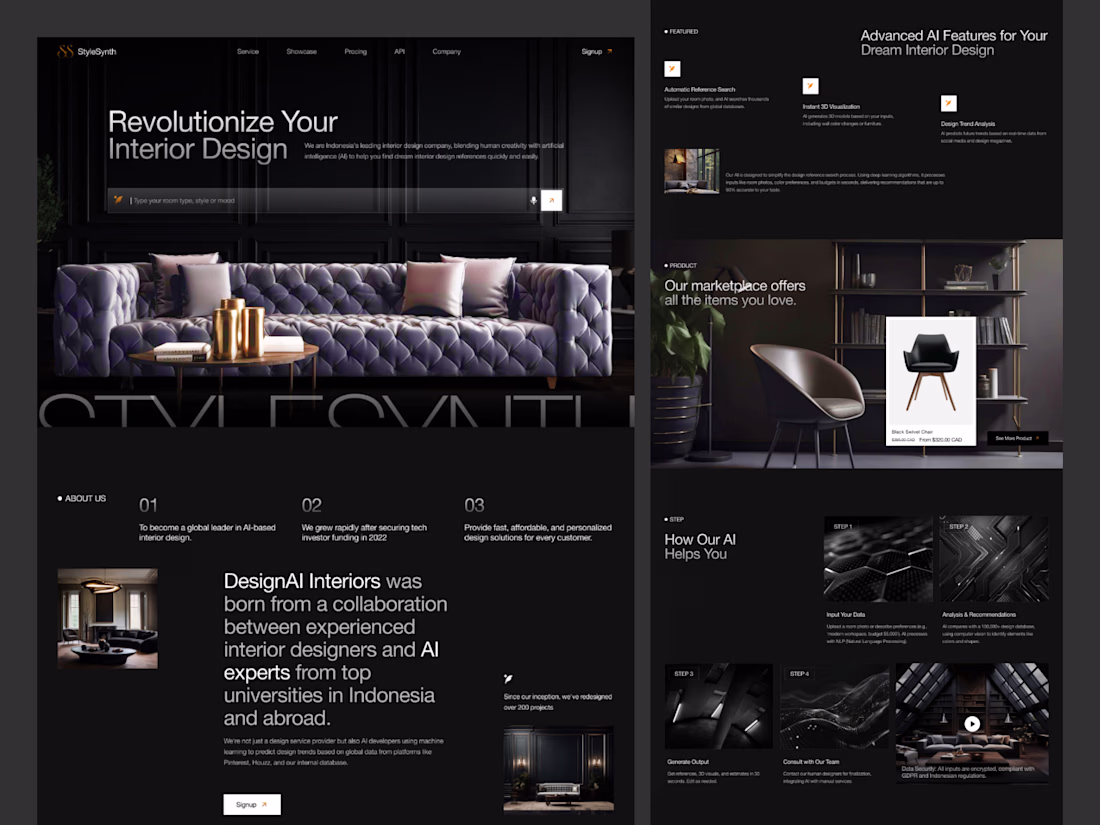The image size is (1100, 825).
Task: Click the '01' number heading
Action: pos(148,505)
